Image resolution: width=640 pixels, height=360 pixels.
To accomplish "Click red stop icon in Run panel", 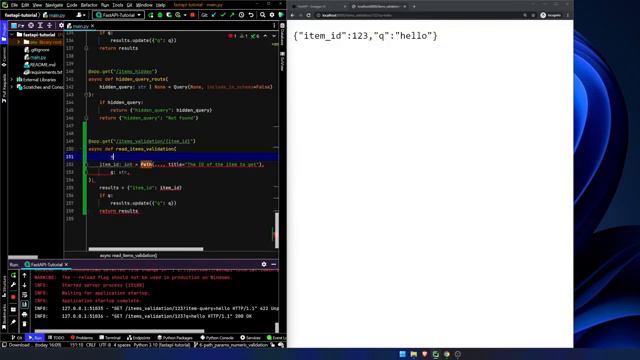I will pyautogui.click(x=13, y=297).
